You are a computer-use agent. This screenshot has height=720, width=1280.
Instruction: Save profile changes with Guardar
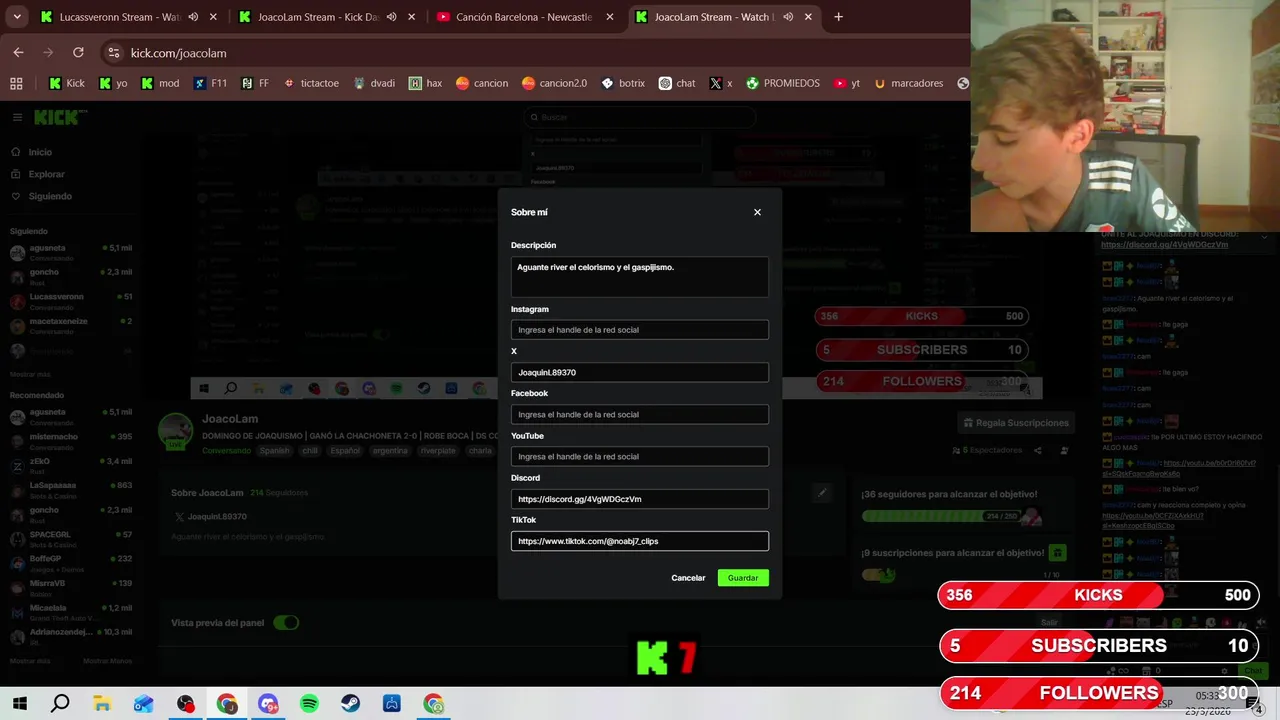click(743, 578)
